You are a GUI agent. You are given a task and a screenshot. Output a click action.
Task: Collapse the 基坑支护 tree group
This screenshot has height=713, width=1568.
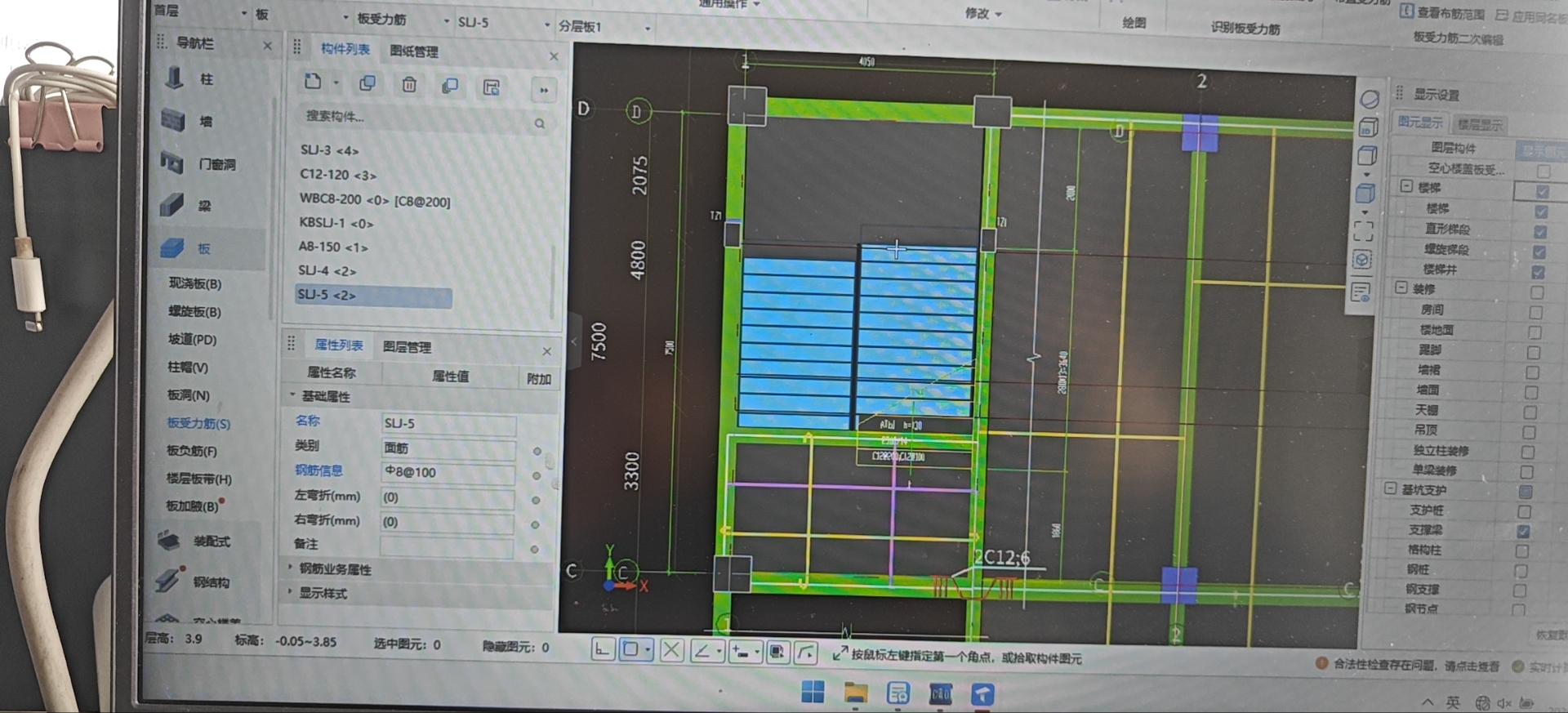point(1390,488)
